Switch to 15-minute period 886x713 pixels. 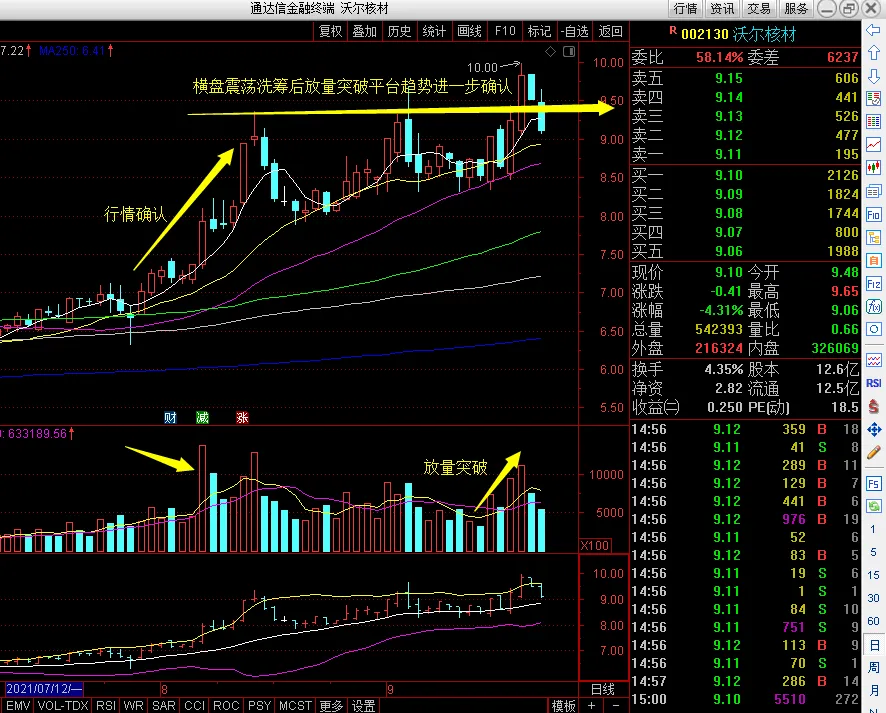point(874,575)
